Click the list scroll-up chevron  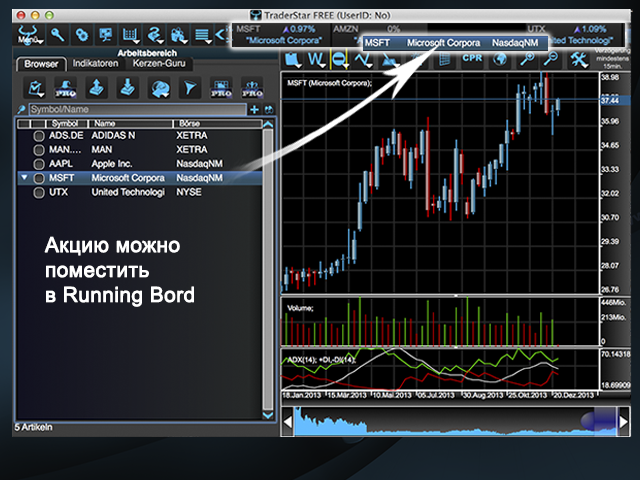[x=268, y=124]
